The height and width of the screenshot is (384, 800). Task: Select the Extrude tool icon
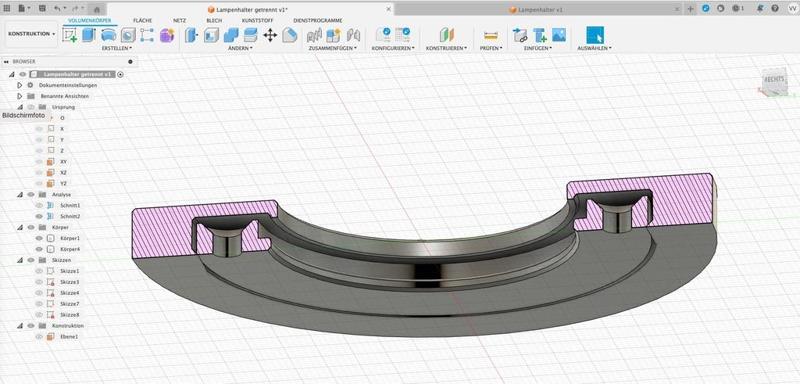pyautogui.click(x=89, y=35)
